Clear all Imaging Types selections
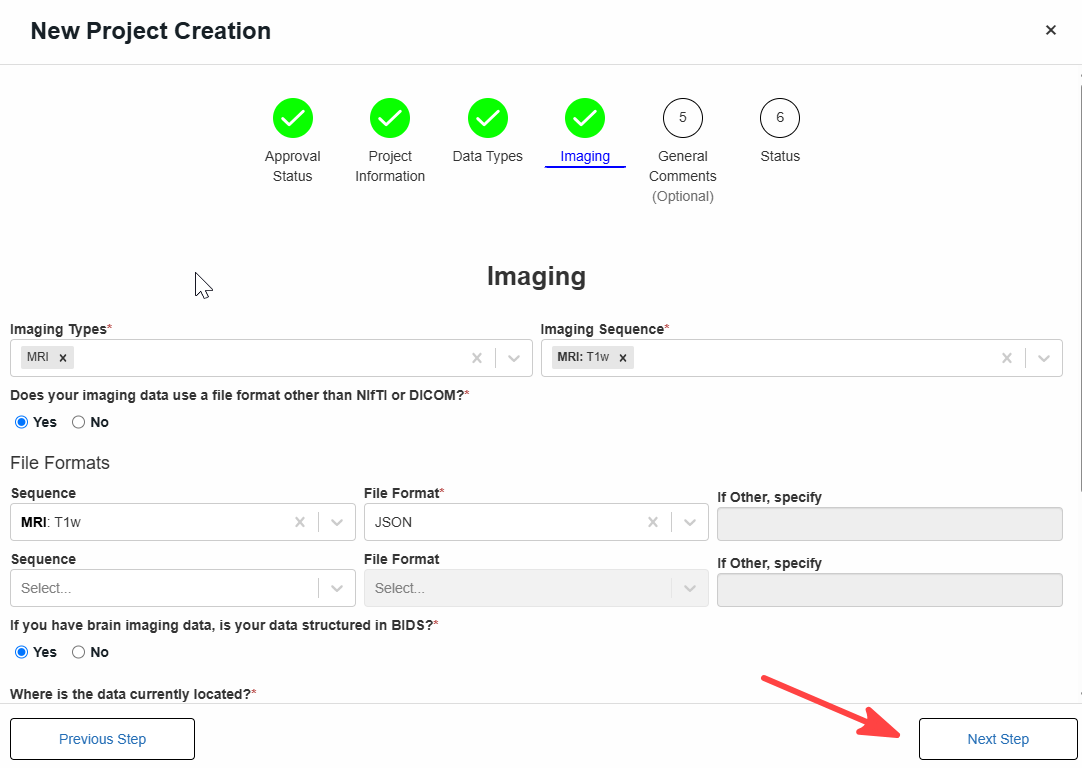 (477, 357)
